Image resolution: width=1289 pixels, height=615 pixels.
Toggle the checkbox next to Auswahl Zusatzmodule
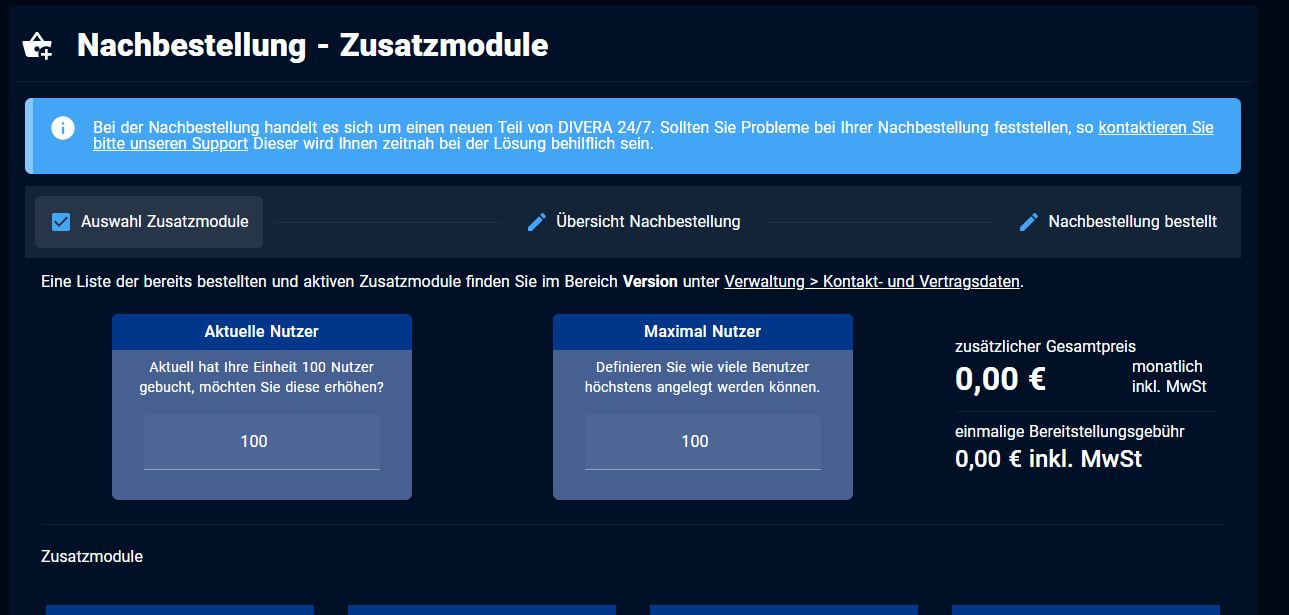(x=61, y=222)
